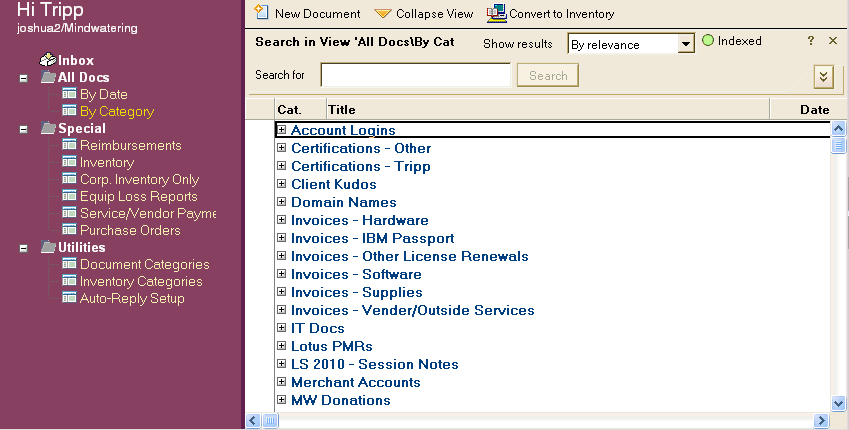Collapse the Special folder in sidebar

pyautogui.click(x=23, y=128)
